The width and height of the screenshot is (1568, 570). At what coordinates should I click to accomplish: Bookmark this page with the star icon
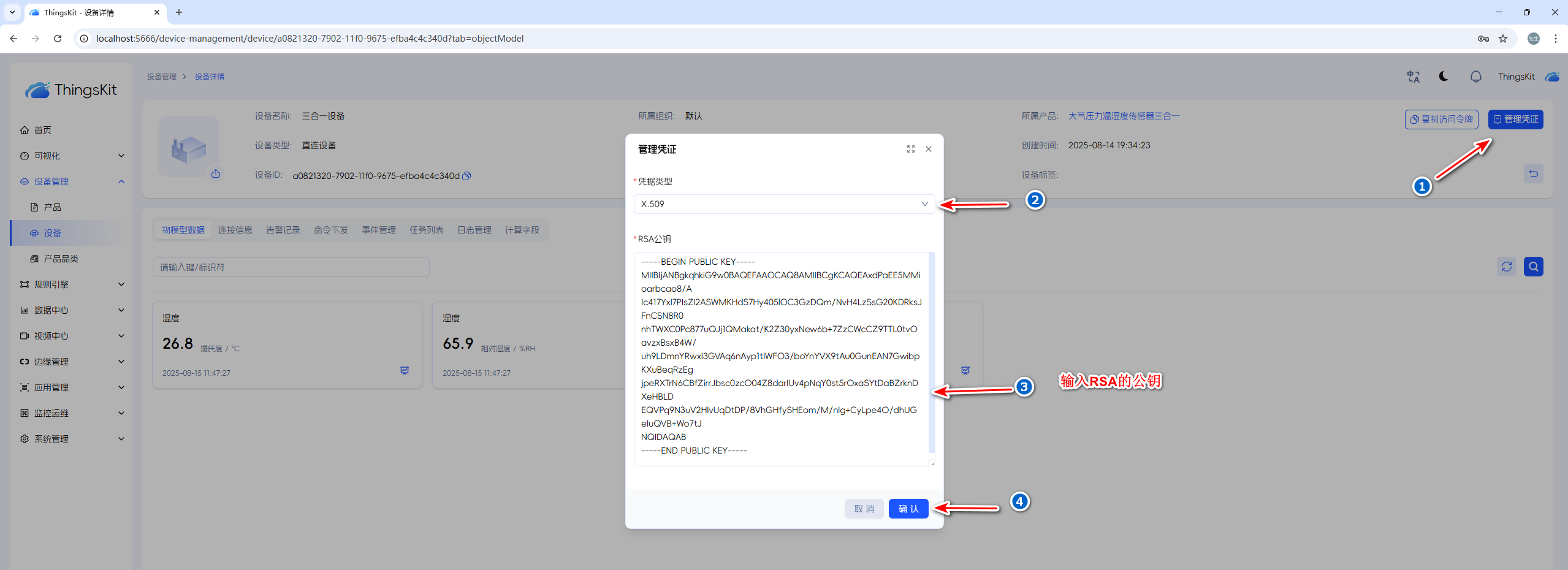(1502, 39)
